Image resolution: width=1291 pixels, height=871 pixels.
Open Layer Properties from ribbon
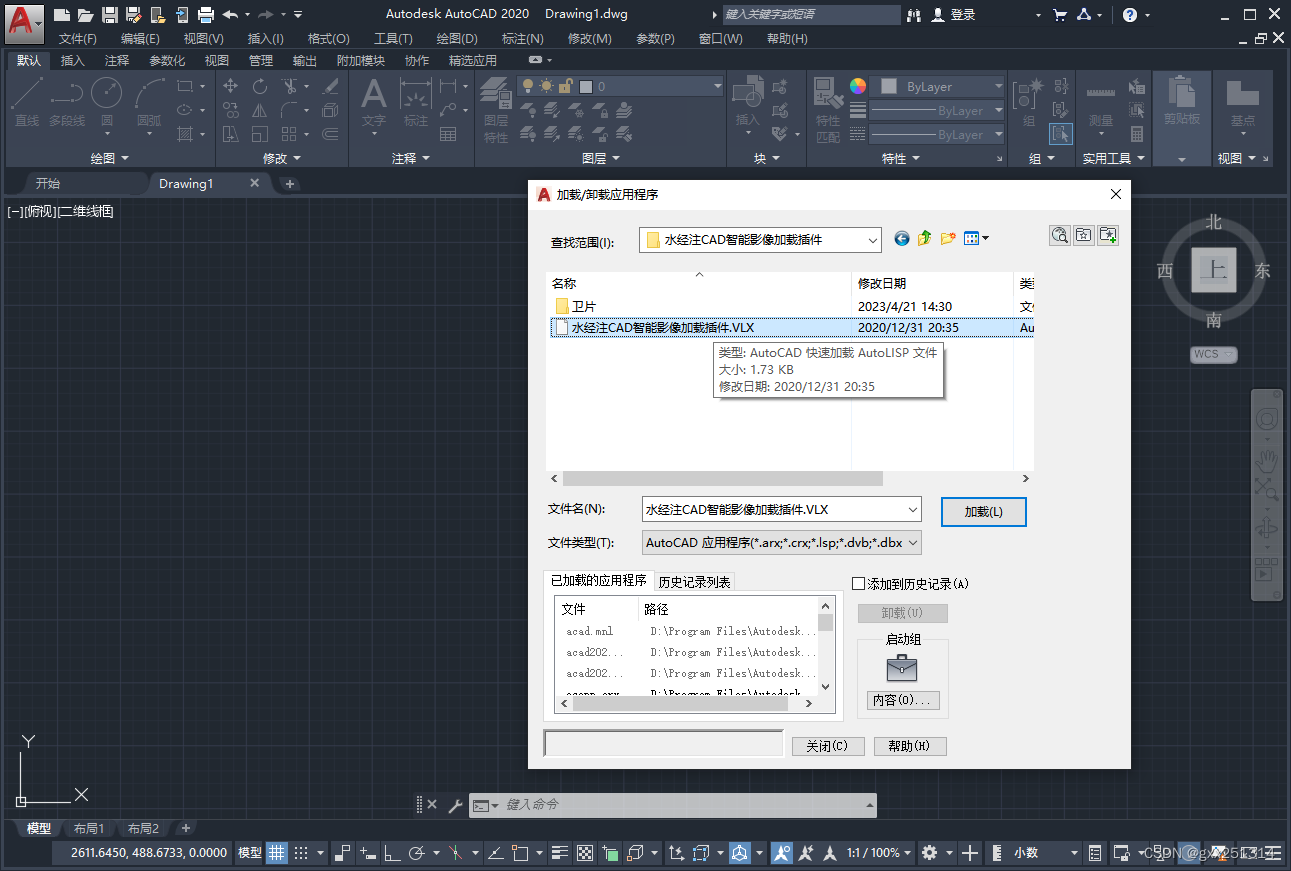pos(496,110)
